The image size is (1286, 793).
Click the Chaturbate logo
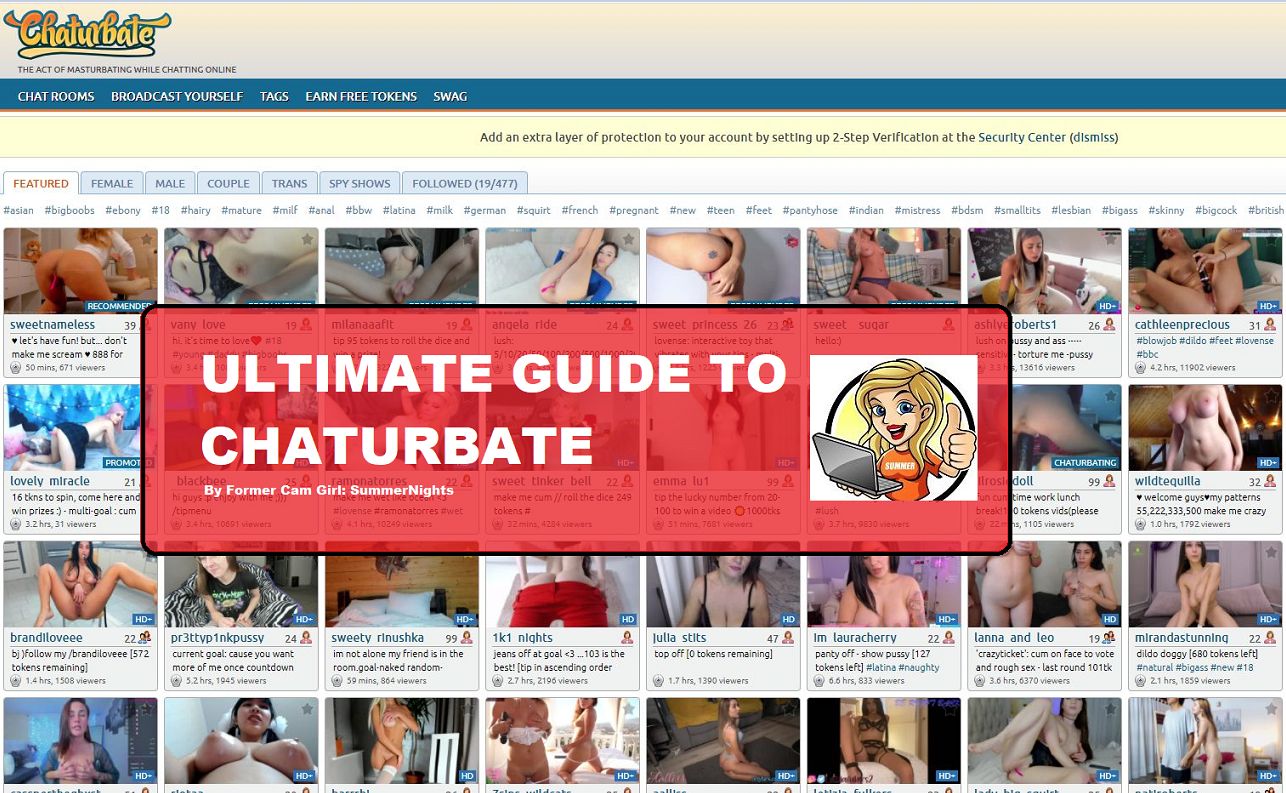87,35
